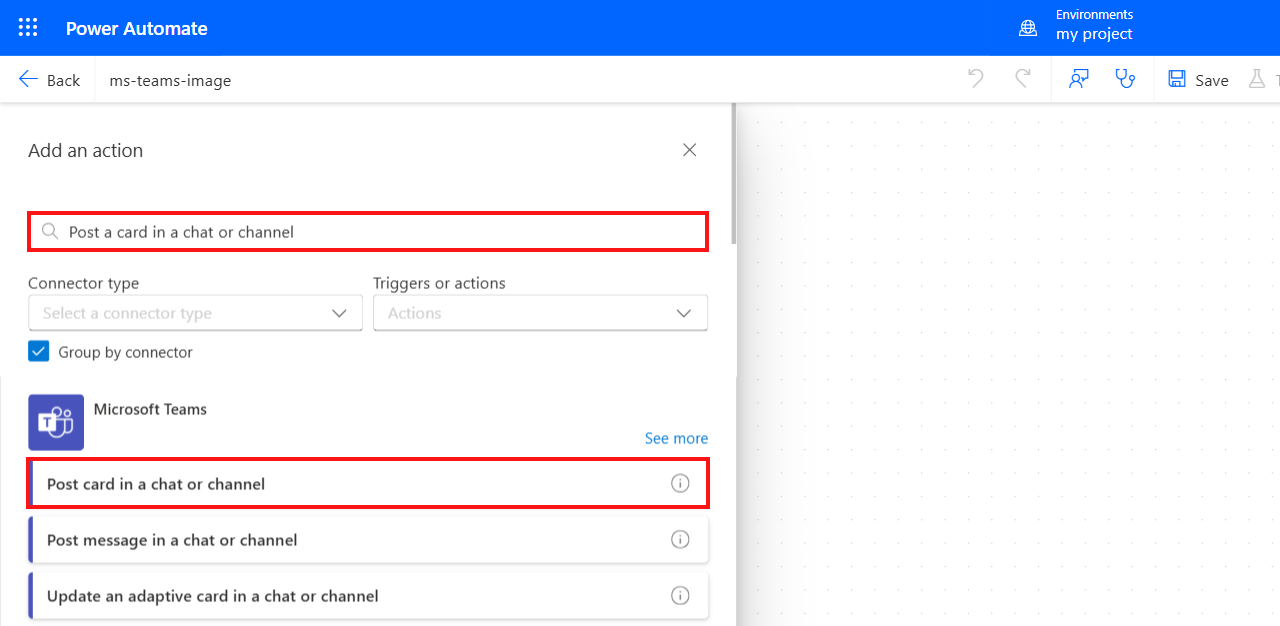Screen dimensions: 1280x626
Task: Go Back using the back arrow
Action: [x=48, y=79]
